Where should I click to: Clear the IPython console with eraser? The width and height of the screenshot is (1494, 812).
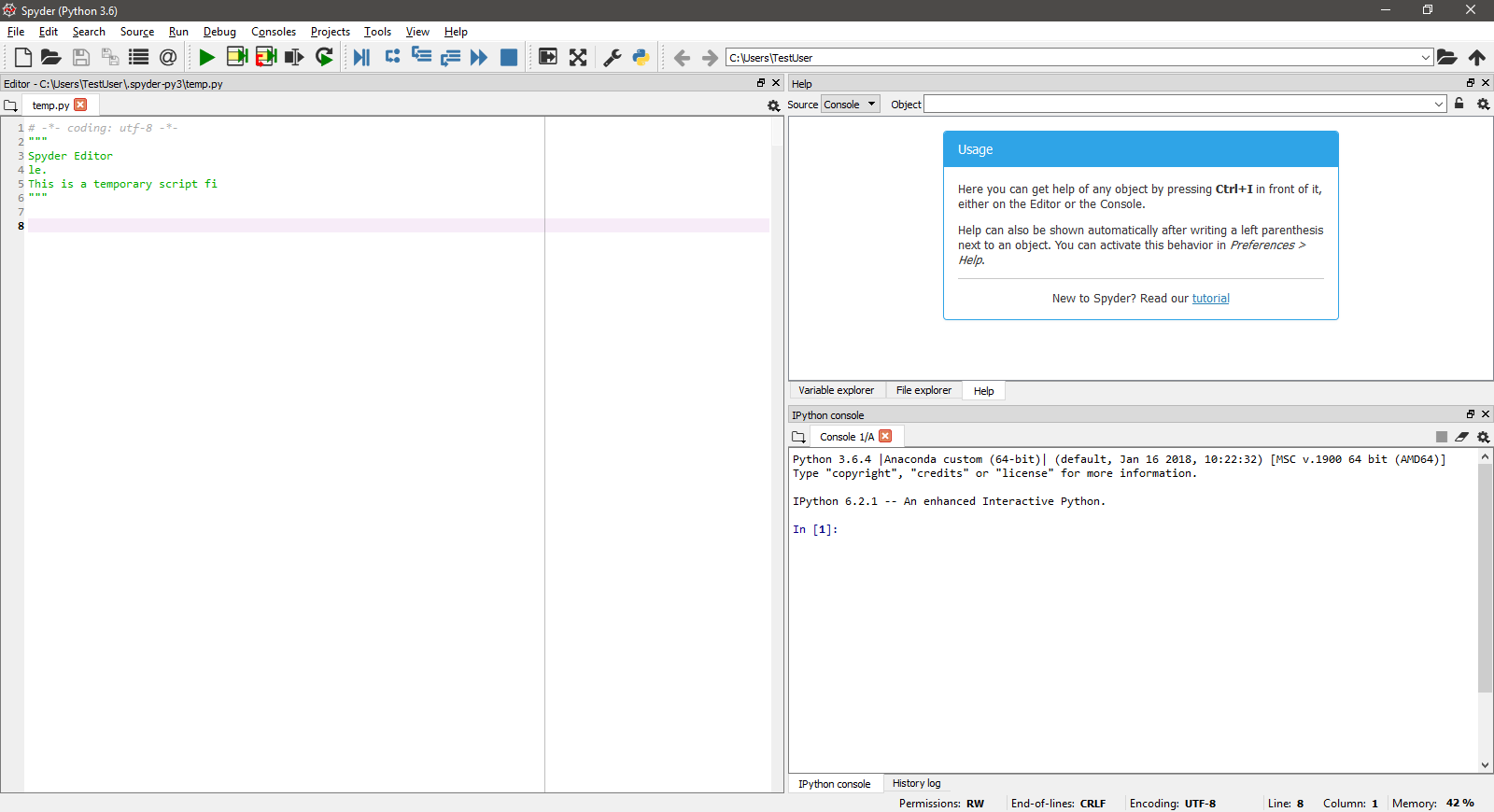pyautogui.click(x=1461, y=437)
